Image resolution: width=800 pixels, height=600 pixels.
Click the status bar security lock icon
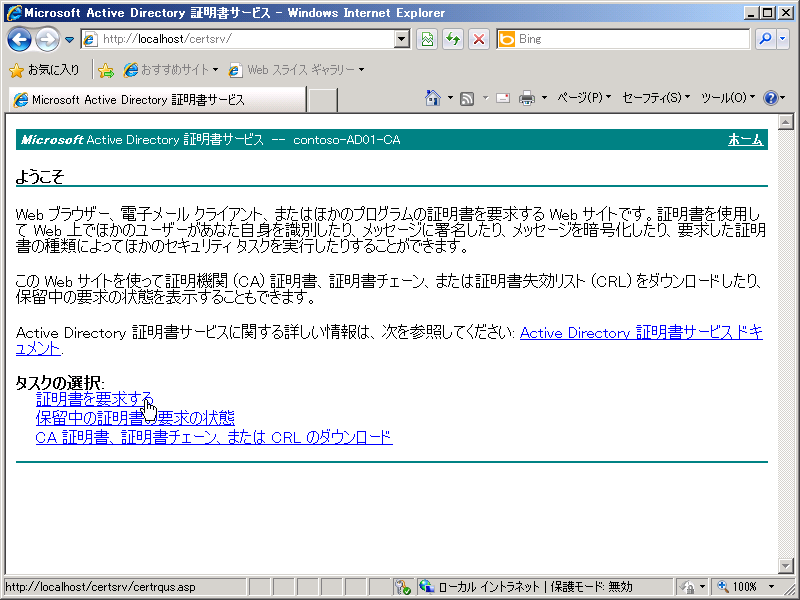688,587
